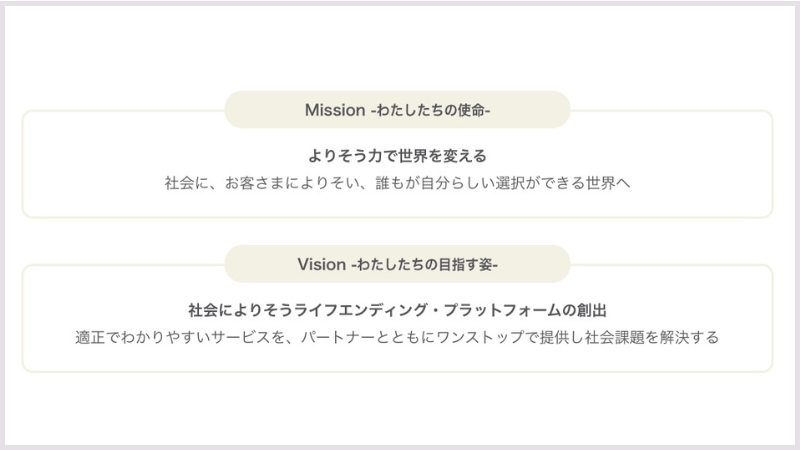Viewport: 800px width, 450px height.
Task: Click the heading "よりそう力で世界を変える"
Action: tap(397, 156)
